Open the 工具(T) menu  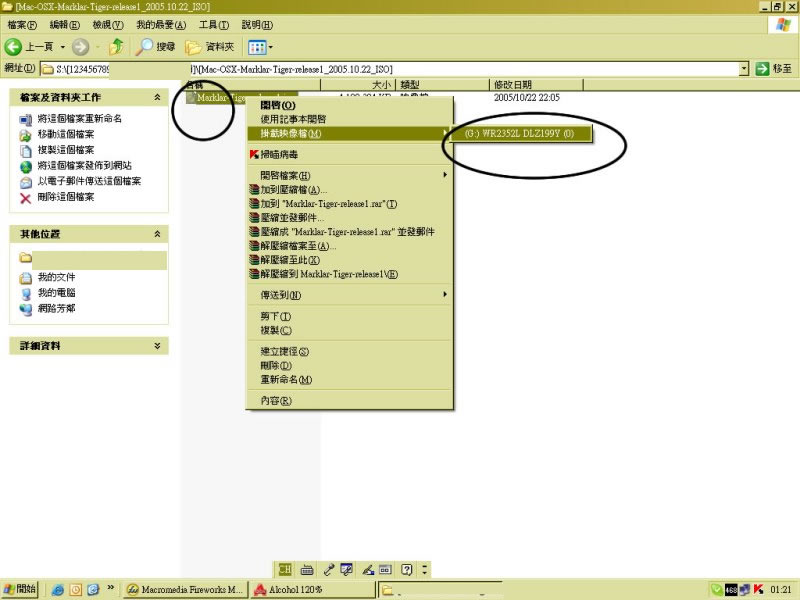pyautogui.click(x=214, y=24)
